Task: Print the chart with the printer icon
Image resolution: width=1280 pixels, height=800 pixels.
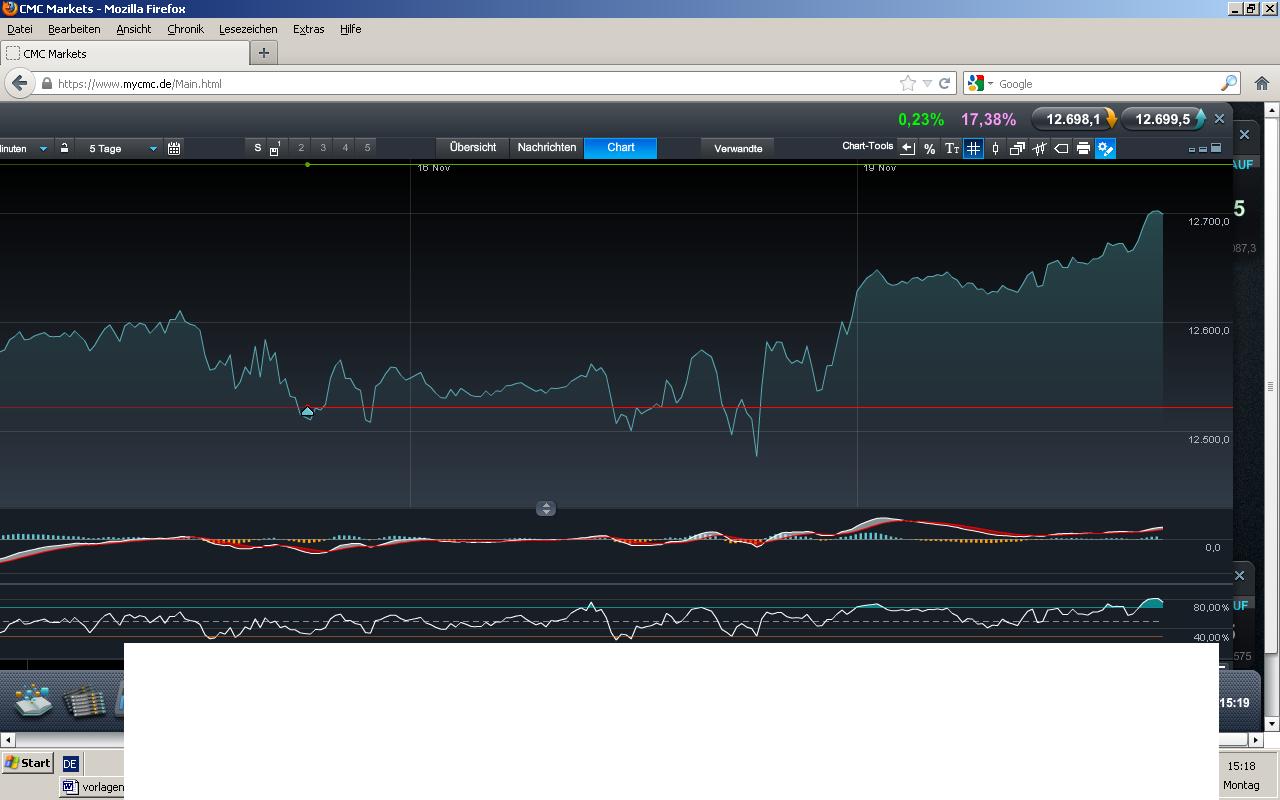Action: point(1083,149)
